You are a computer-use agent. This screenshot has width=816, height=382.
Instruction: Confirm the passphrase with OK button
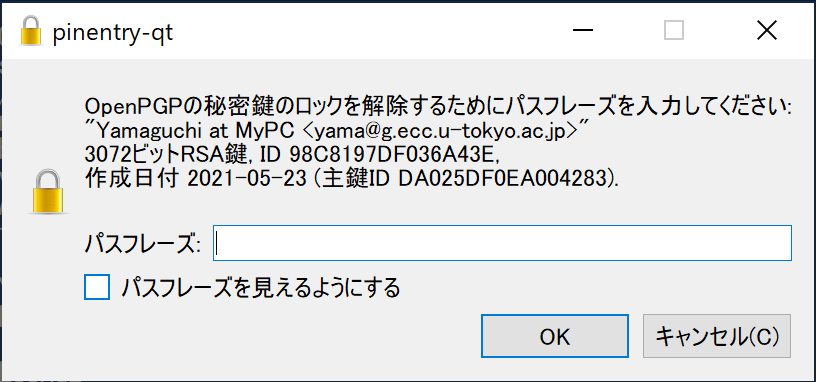point(555,336)
